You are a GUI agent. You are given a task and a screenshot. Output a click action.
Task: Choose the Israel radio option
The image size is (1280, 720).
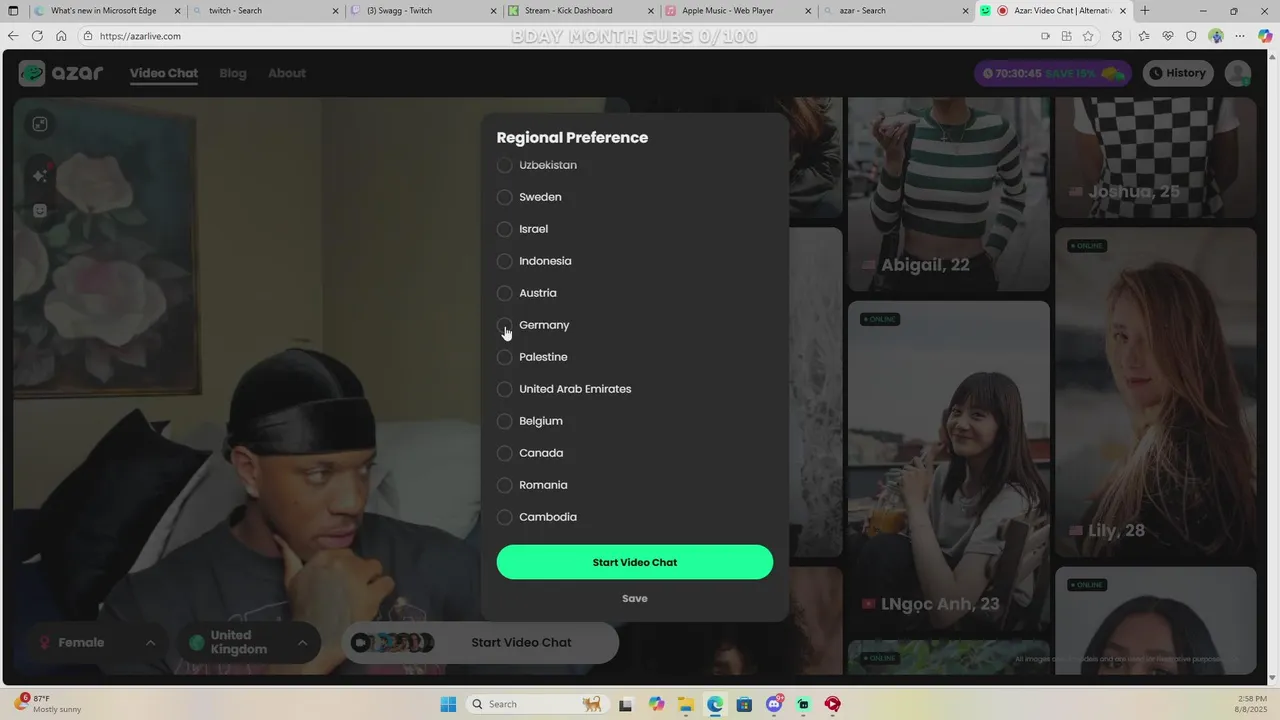click(505, 229)
